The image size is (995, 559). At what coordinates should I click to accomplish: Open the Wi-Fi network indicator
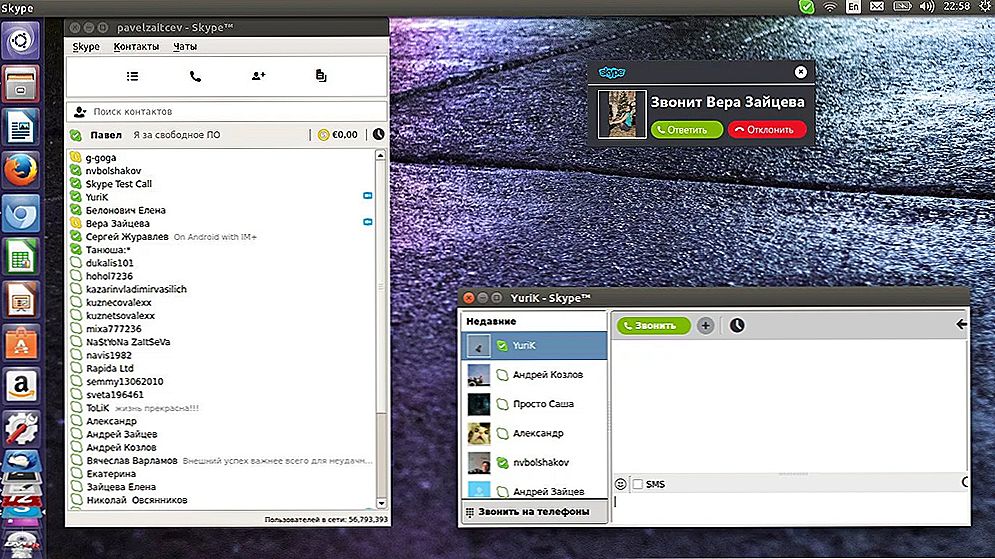tap(830, 7)
